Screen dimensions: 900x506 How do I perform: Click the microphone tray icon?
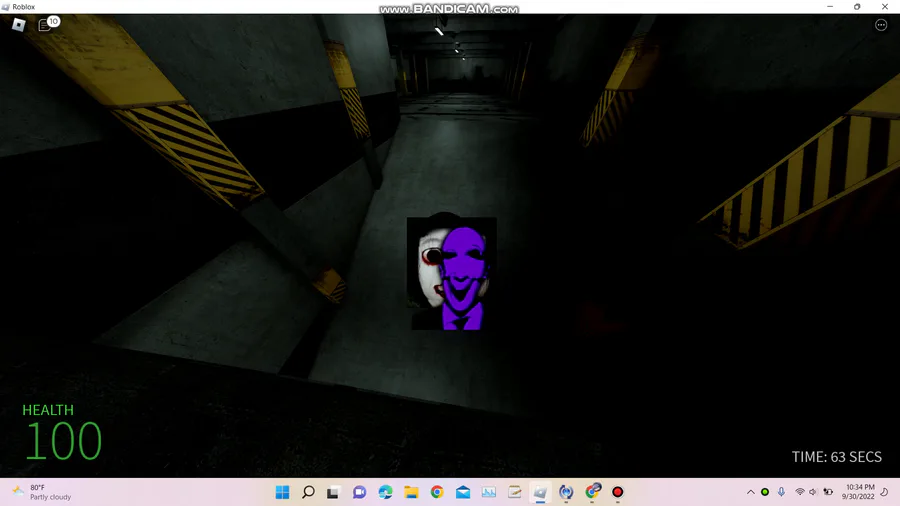(x=781, y=492)
